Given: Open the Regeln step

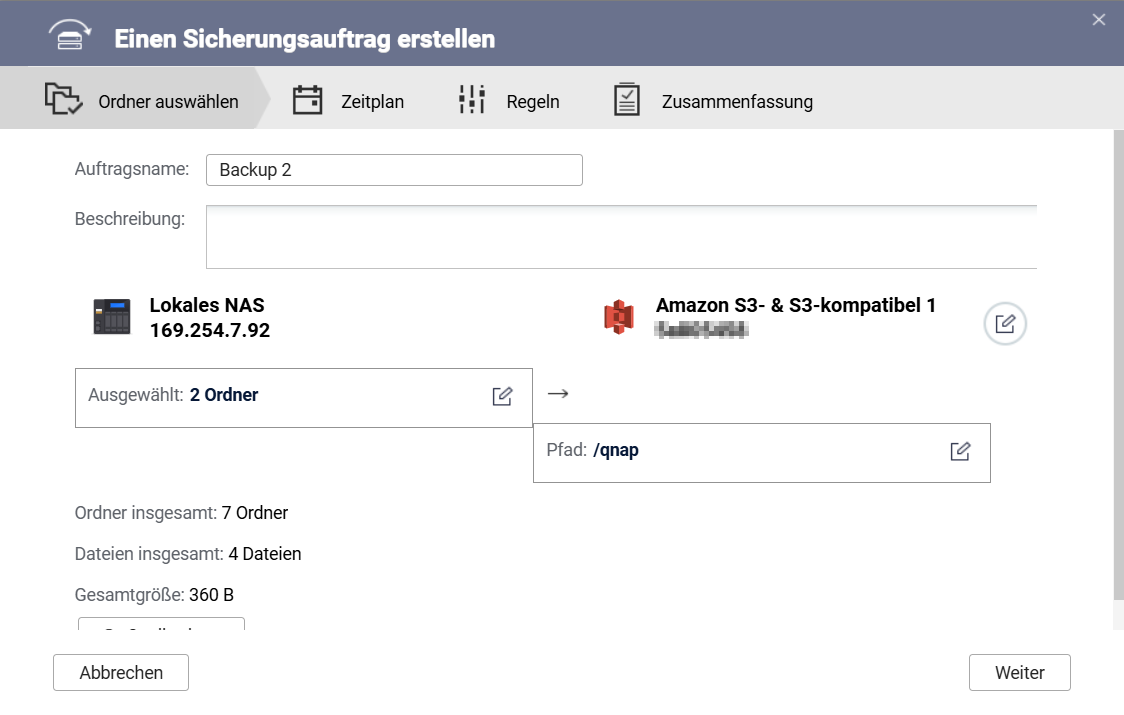Looking at the screenshot, I should pyautogui.click(x=533, y=102).
